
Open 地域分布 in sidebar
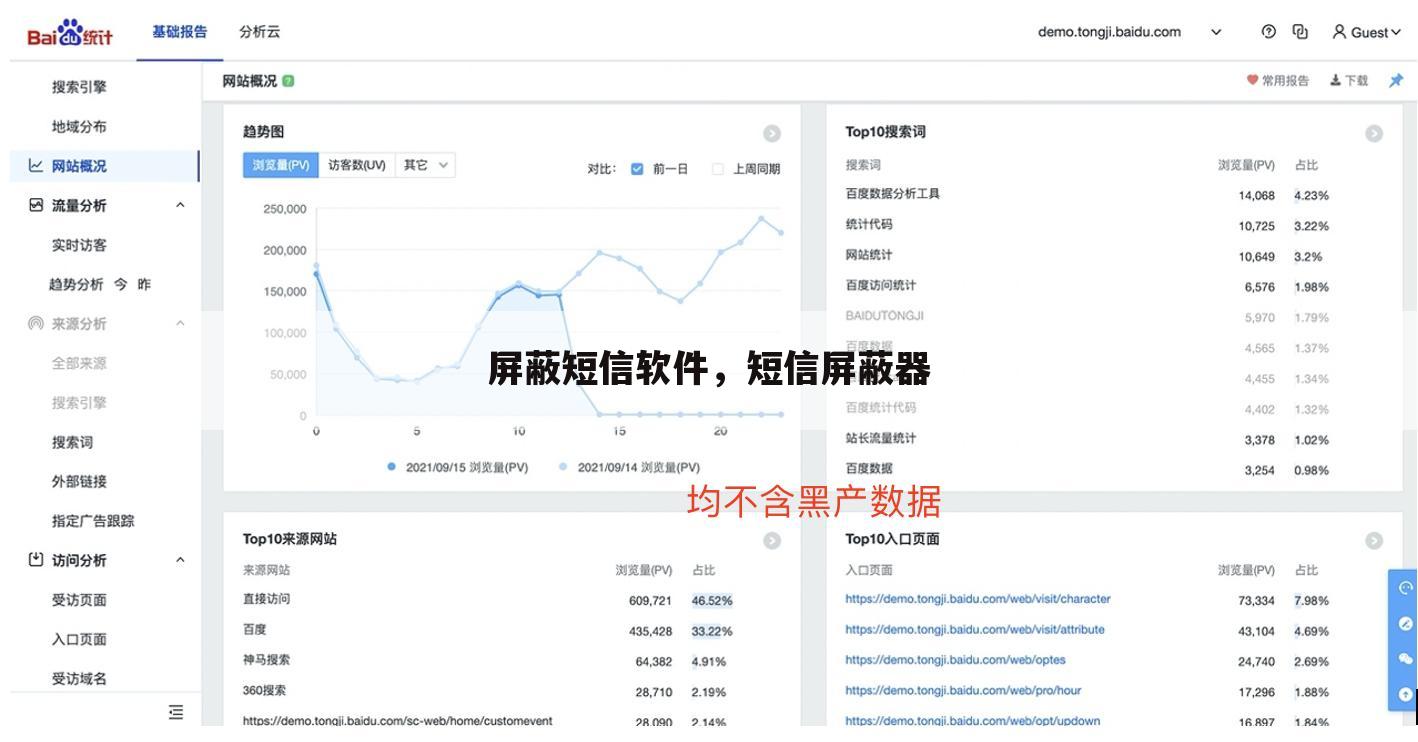point(79,127)
